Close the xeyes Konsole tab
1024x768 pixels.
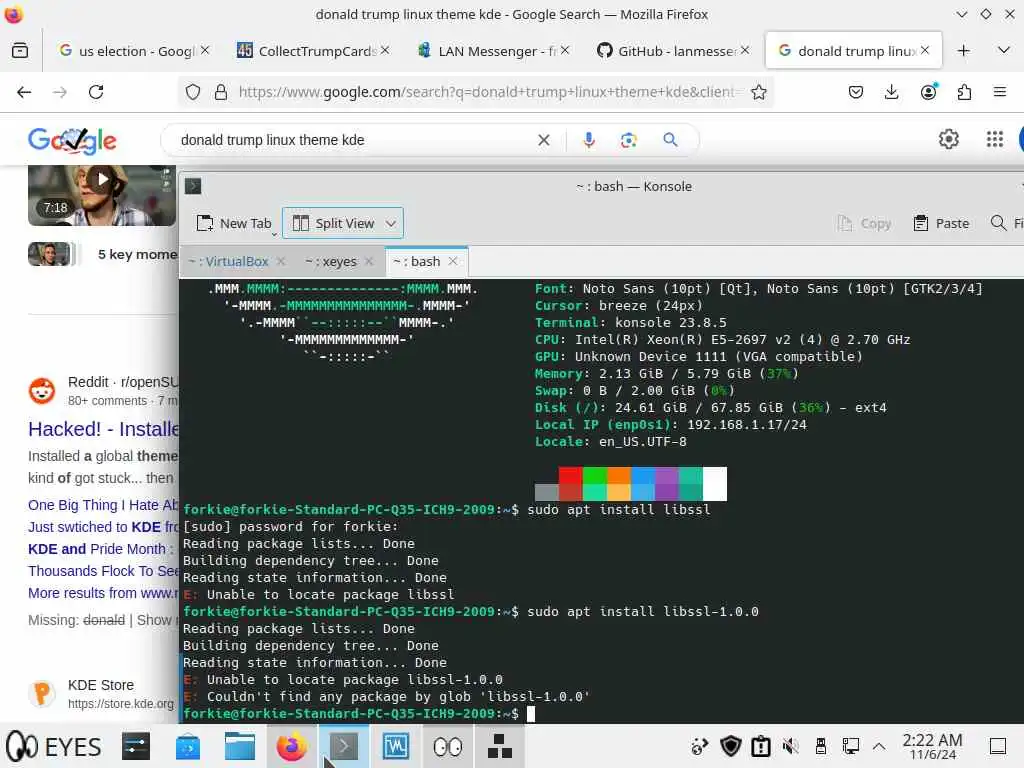pos(369,261)
